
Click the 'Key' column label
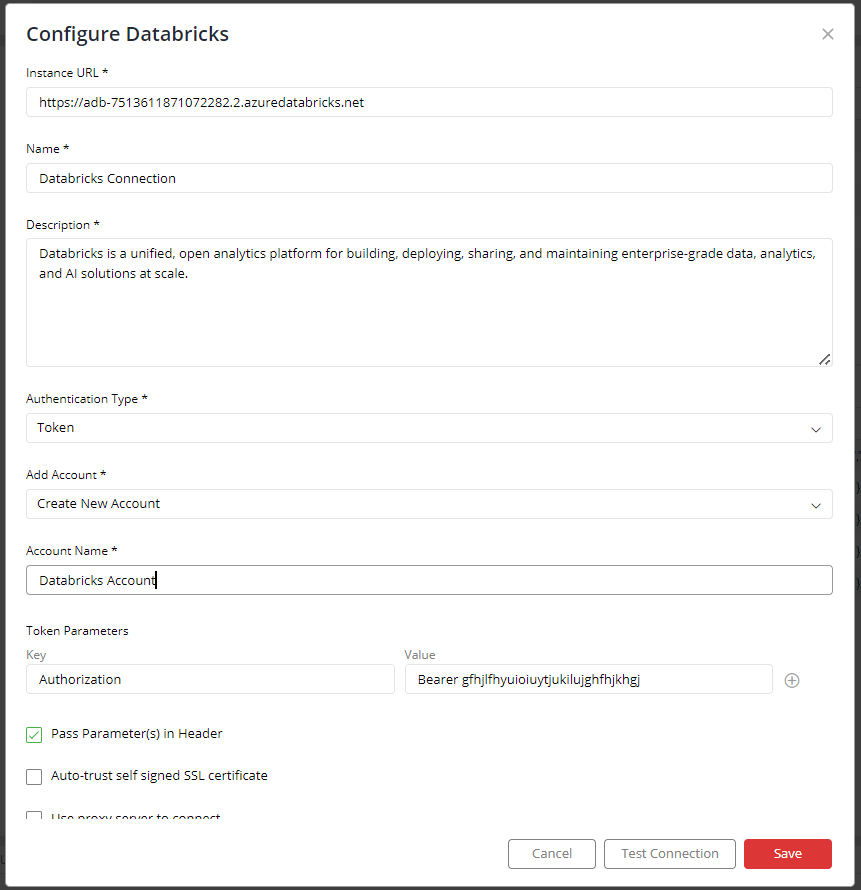(x=36, y=654)
